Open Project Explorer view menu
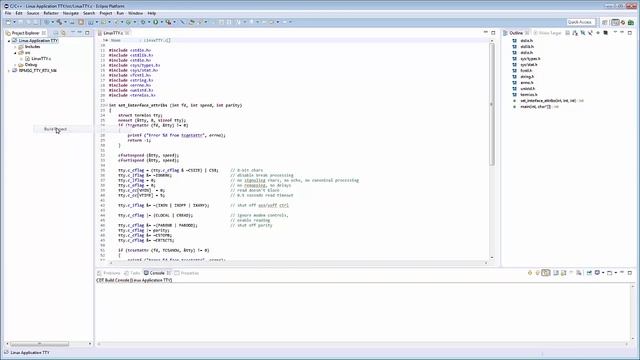The image size is (640, 360). (72, 33)
